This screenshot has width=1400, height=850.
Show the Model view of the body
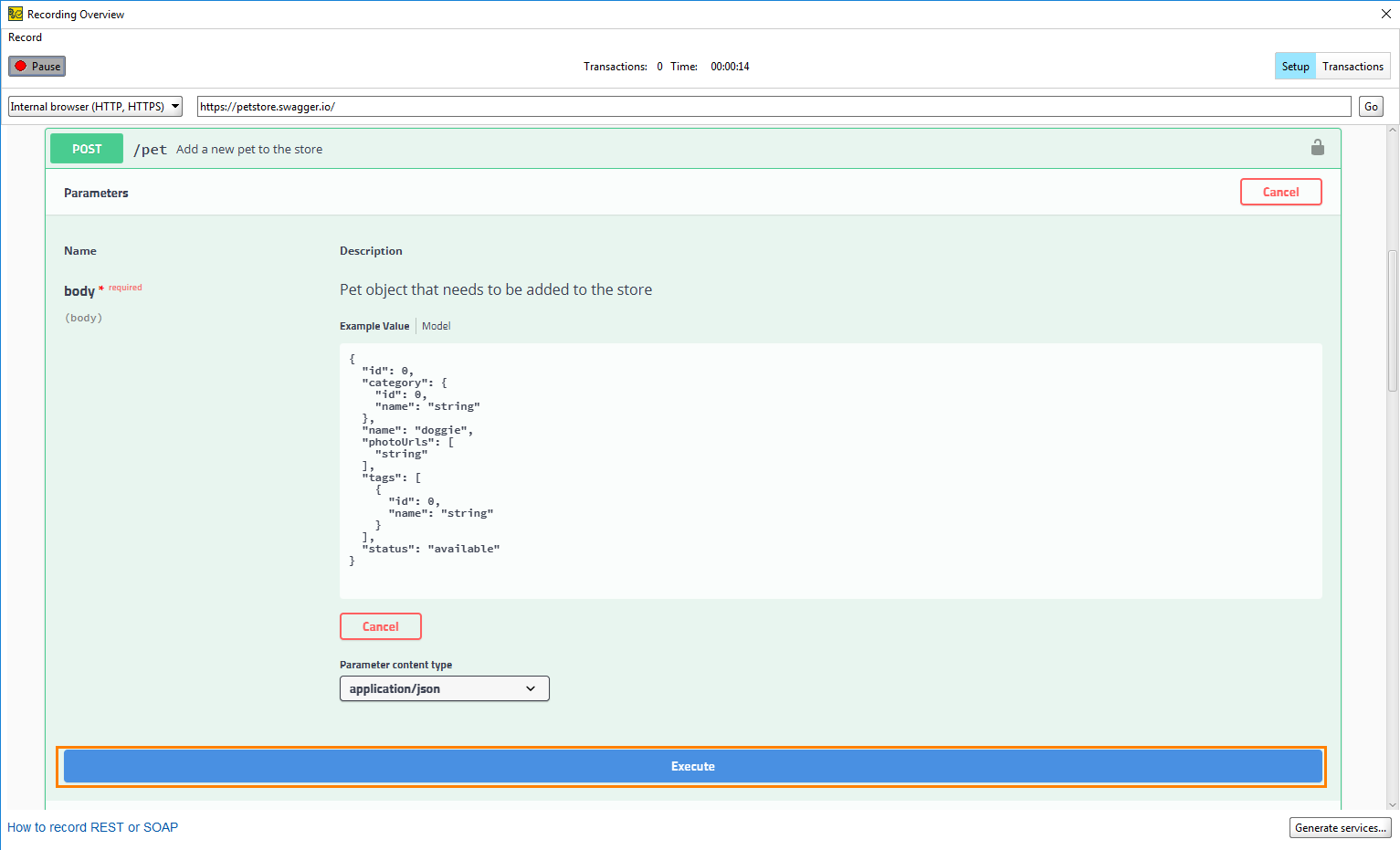[x=436, y=326]
